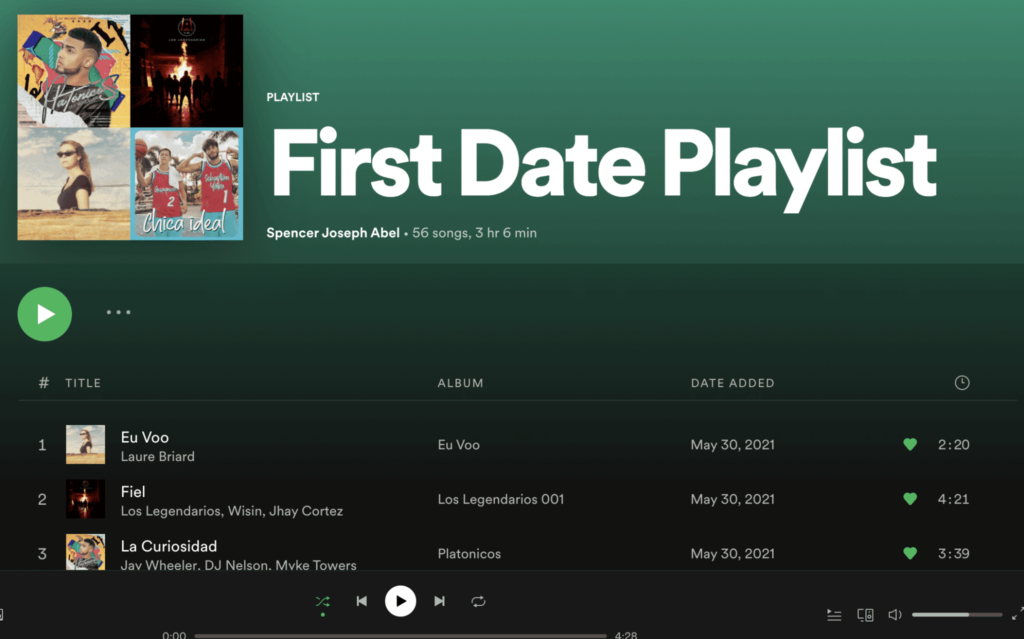Viewport: 1024px width, 639px height.
Task: Skip to the previous track
Action: (x=361, y=601)
